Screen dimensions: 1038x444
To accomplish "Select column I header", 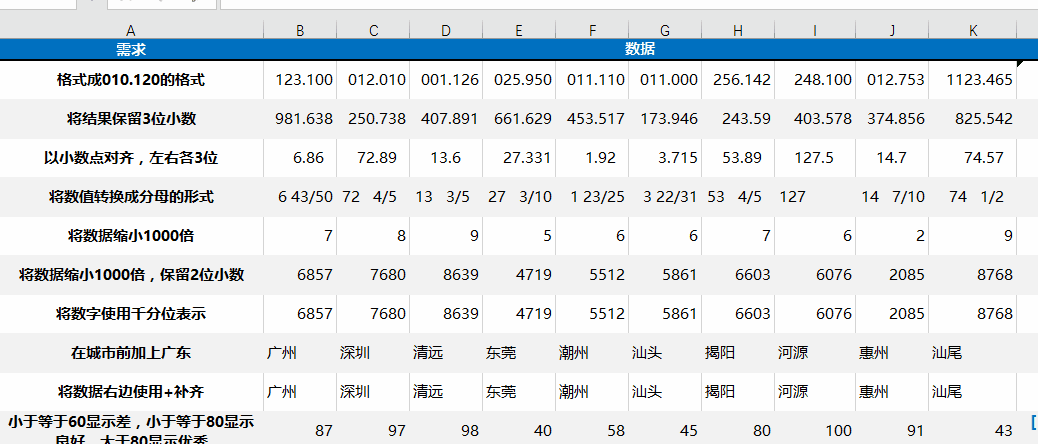I will pos(815,30).
